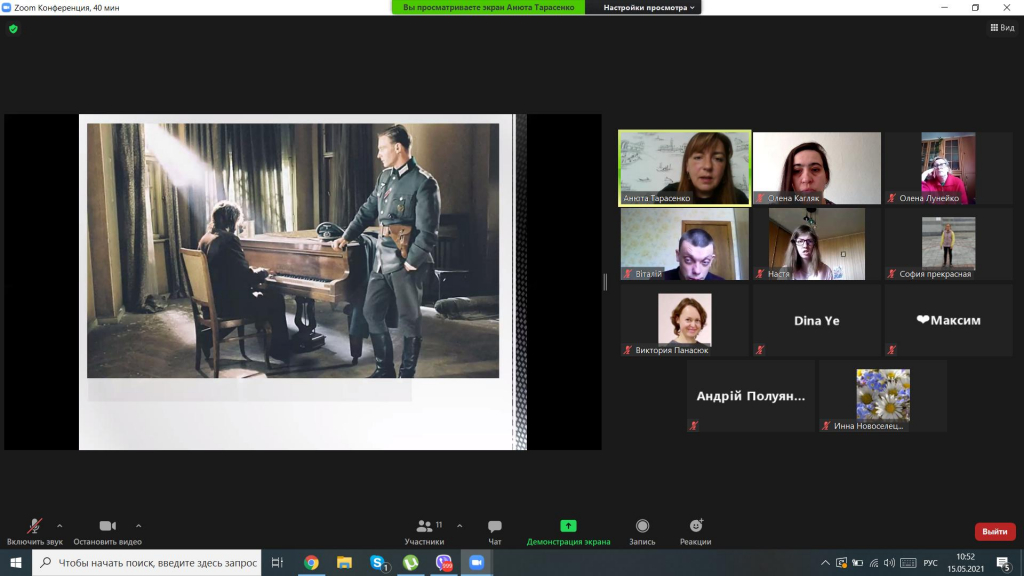
Task: Select Віталій's video tile
Action: point(684,244)
